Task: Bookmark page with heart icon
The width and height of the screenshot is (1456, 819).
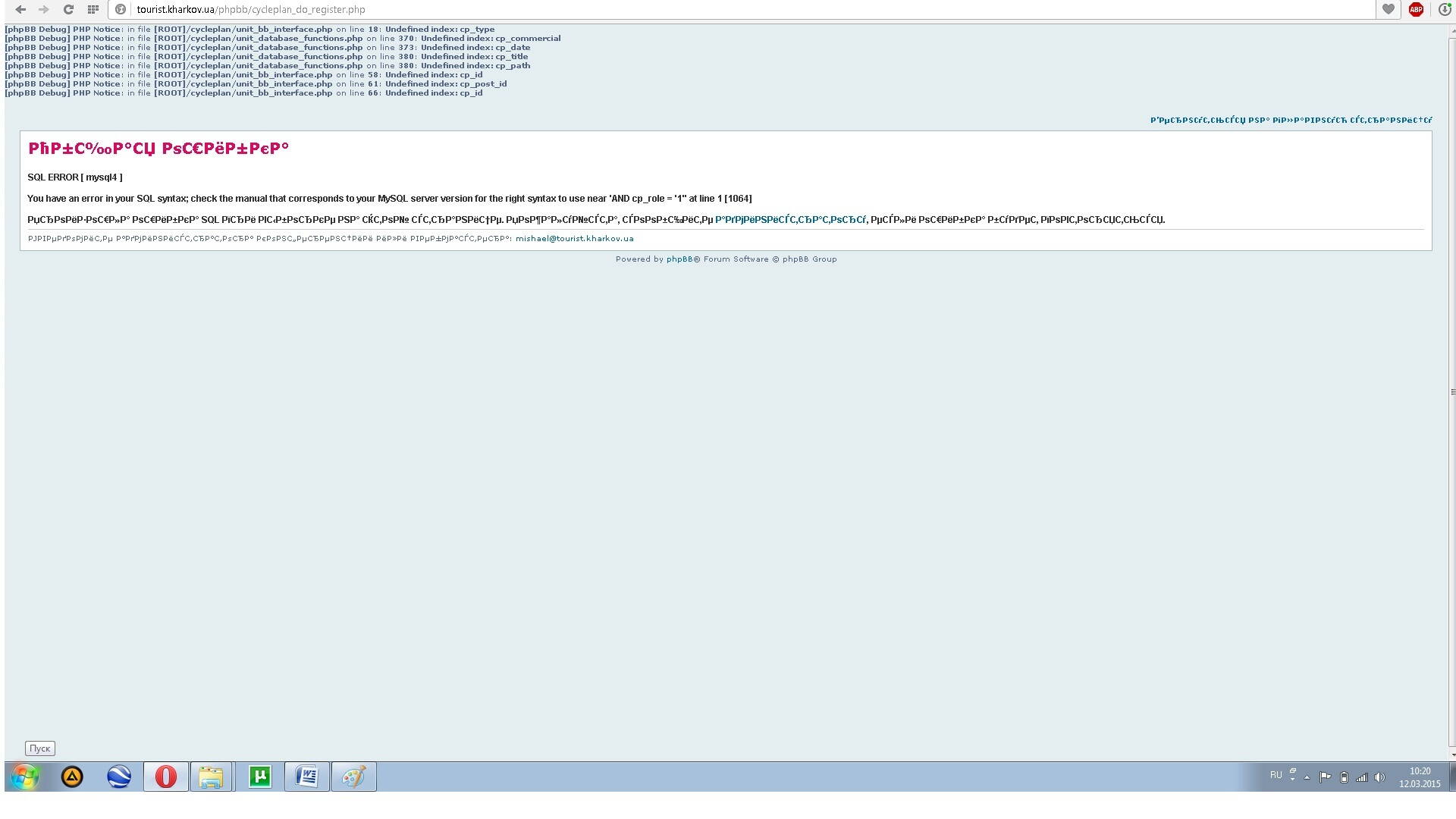Action: click(x=1388, y=9)
